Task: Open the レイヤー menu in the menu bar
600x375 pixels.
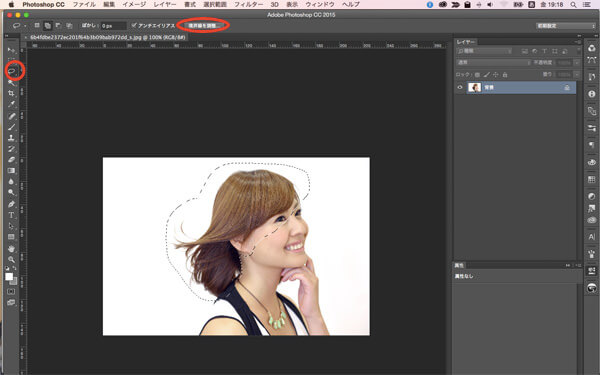Action: coord(165,5)
